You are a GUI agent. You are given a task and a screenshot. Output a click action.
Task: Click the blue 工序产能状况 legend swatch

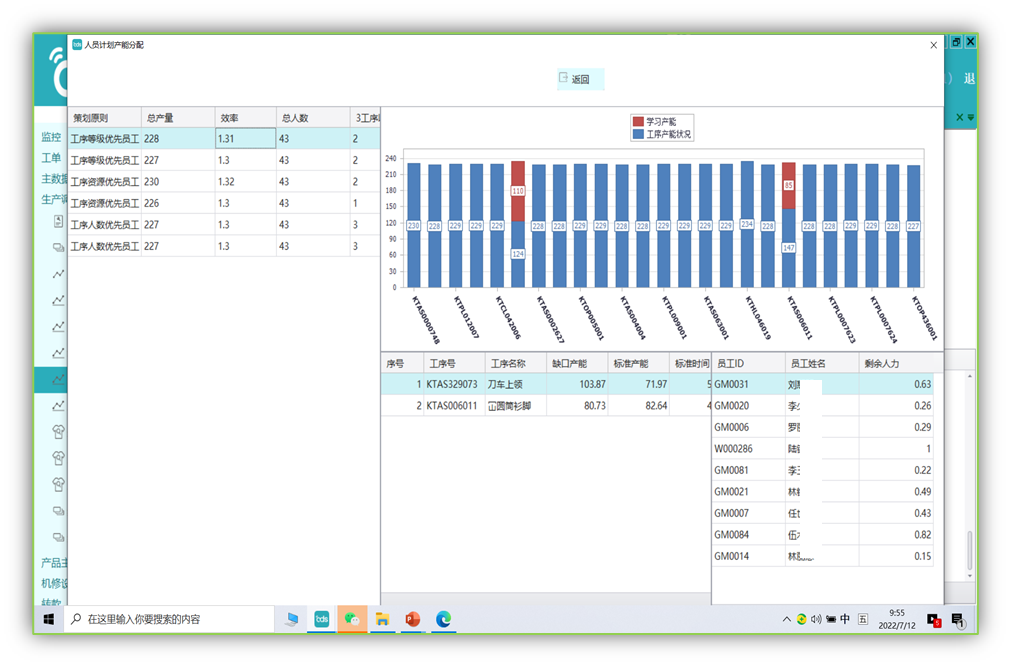638,134
